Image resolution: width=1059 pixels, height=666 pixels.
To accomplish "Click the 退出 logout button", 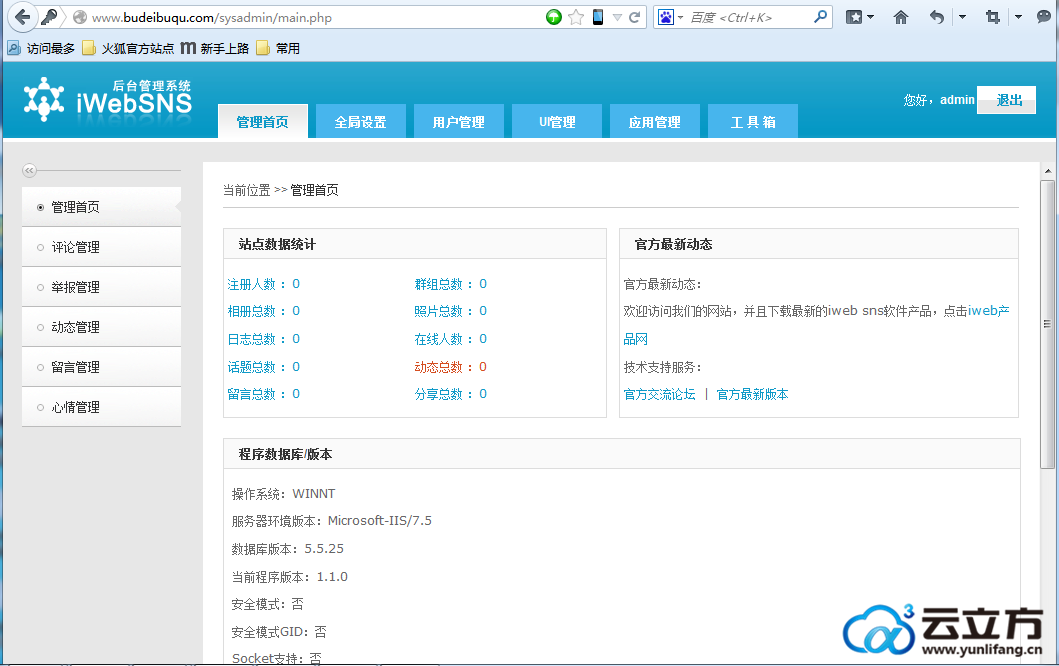I will coord(1006,100).
